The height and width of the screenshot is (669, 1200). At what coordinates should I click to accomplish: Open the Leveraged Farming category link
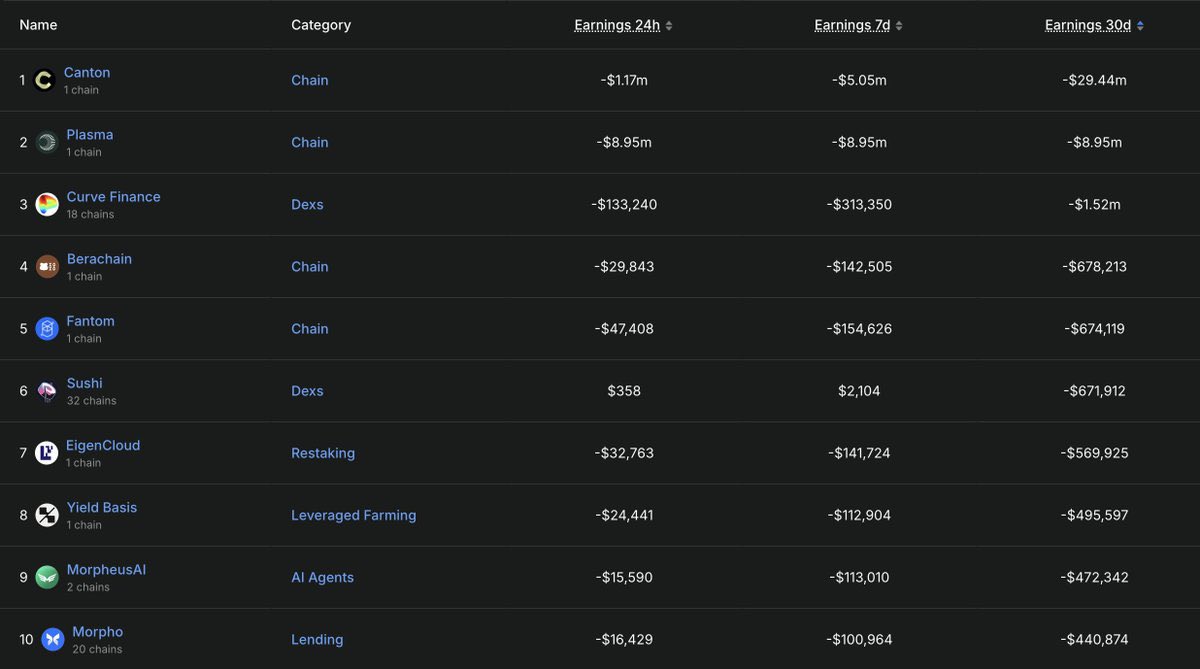click(354, 515)
